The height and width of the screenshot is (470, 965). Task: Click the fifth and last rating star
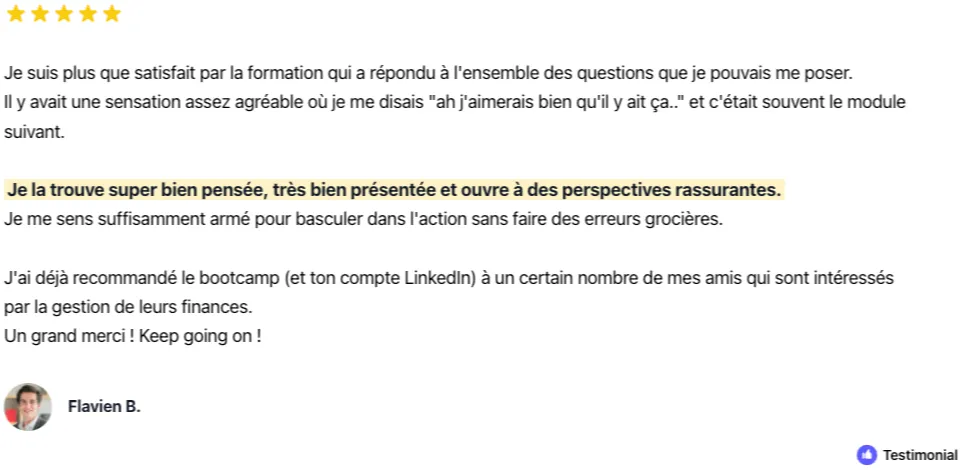[112, 14]
